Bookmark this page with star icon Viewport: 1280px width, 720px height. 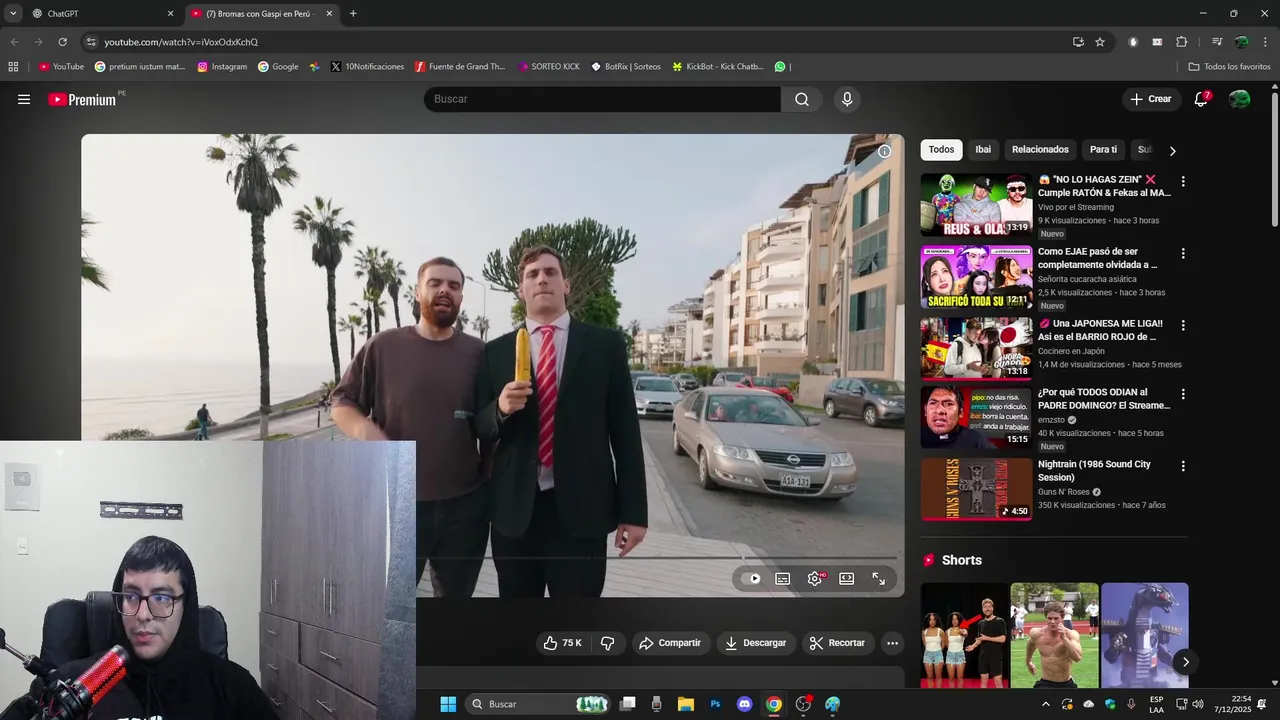click(x=1100, y=42)
